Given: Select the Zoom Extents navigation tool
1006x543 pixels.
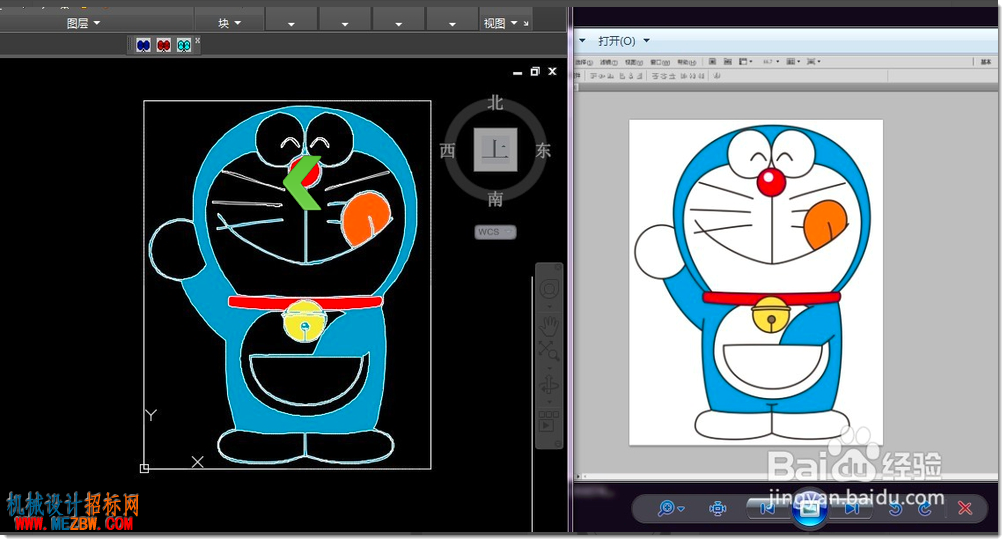Looking at the screenshot, I should click(x=549, y=351).
